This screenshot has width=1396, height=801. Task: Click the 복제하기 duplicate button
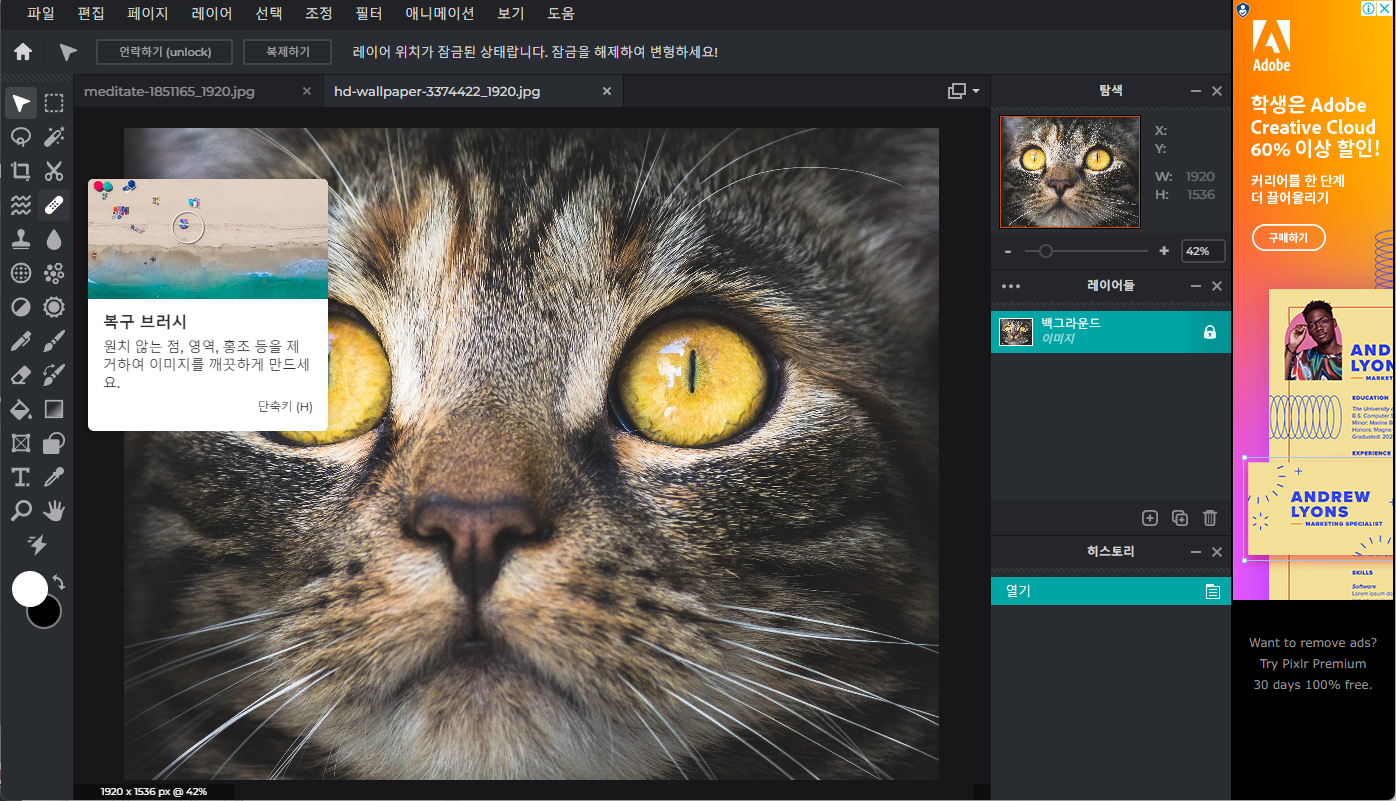(x=287, y=52)
